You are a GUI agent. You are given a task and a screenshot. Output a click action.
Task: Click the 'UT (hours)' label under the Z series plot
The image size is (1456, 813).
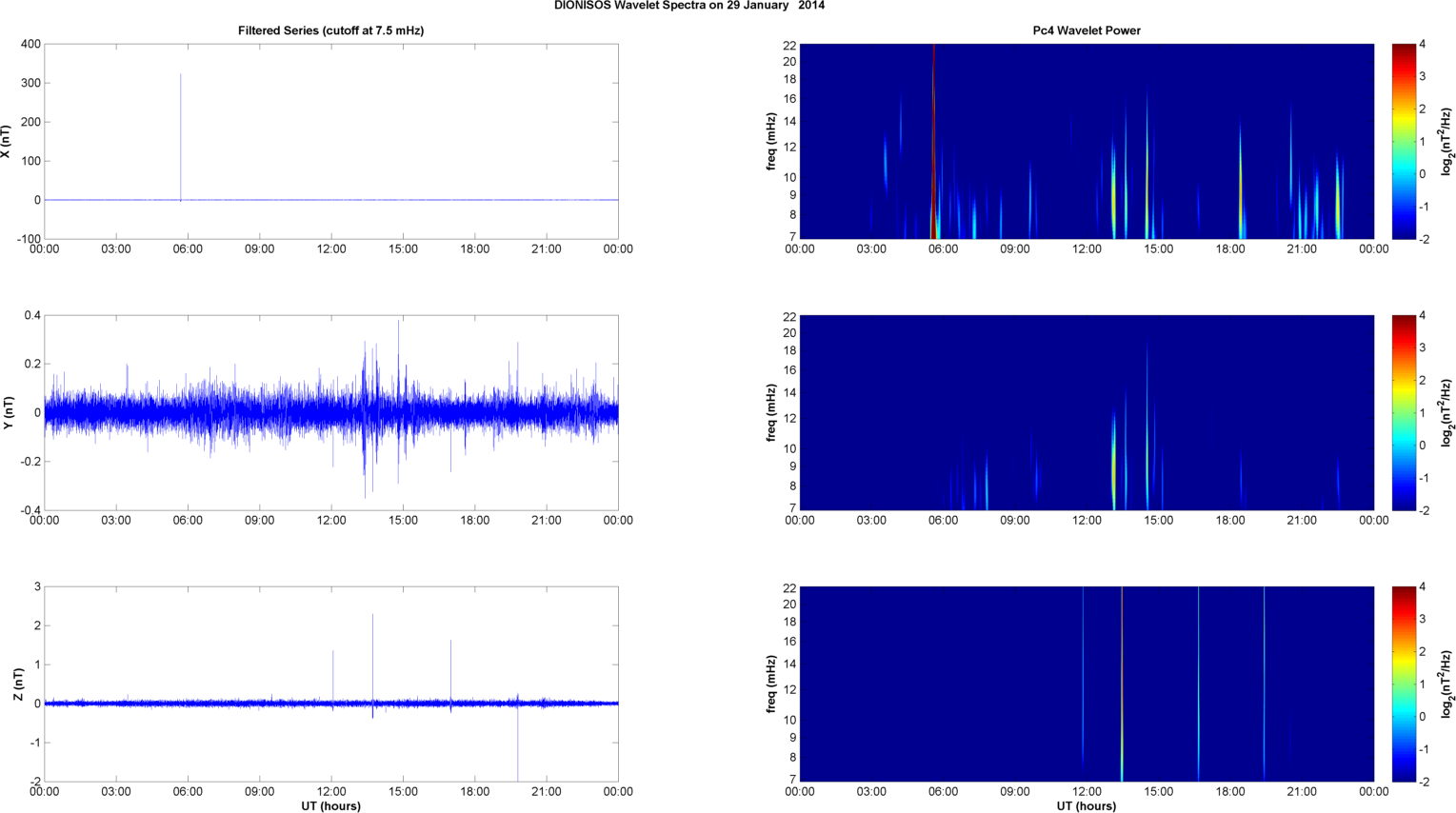point(330,806)
